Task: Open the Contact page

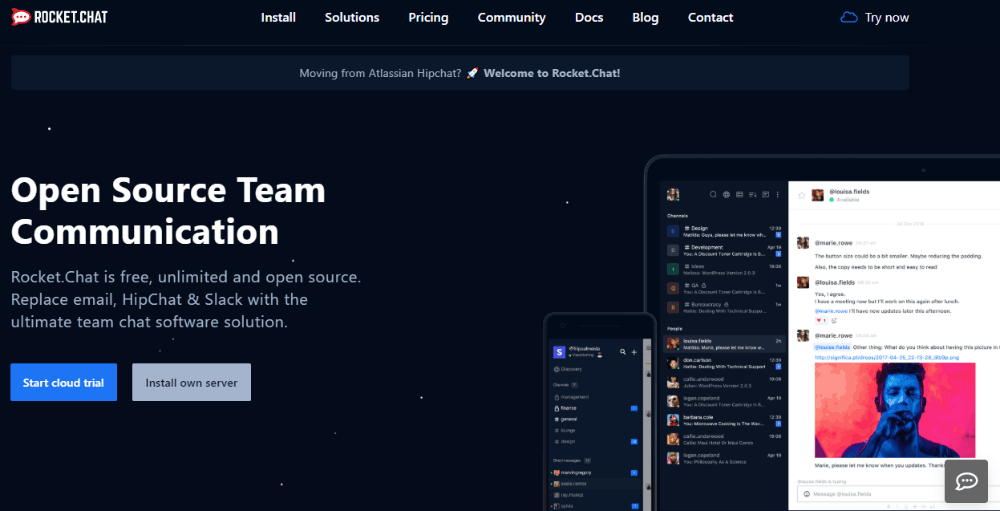Action: click(x=710, y=18)
